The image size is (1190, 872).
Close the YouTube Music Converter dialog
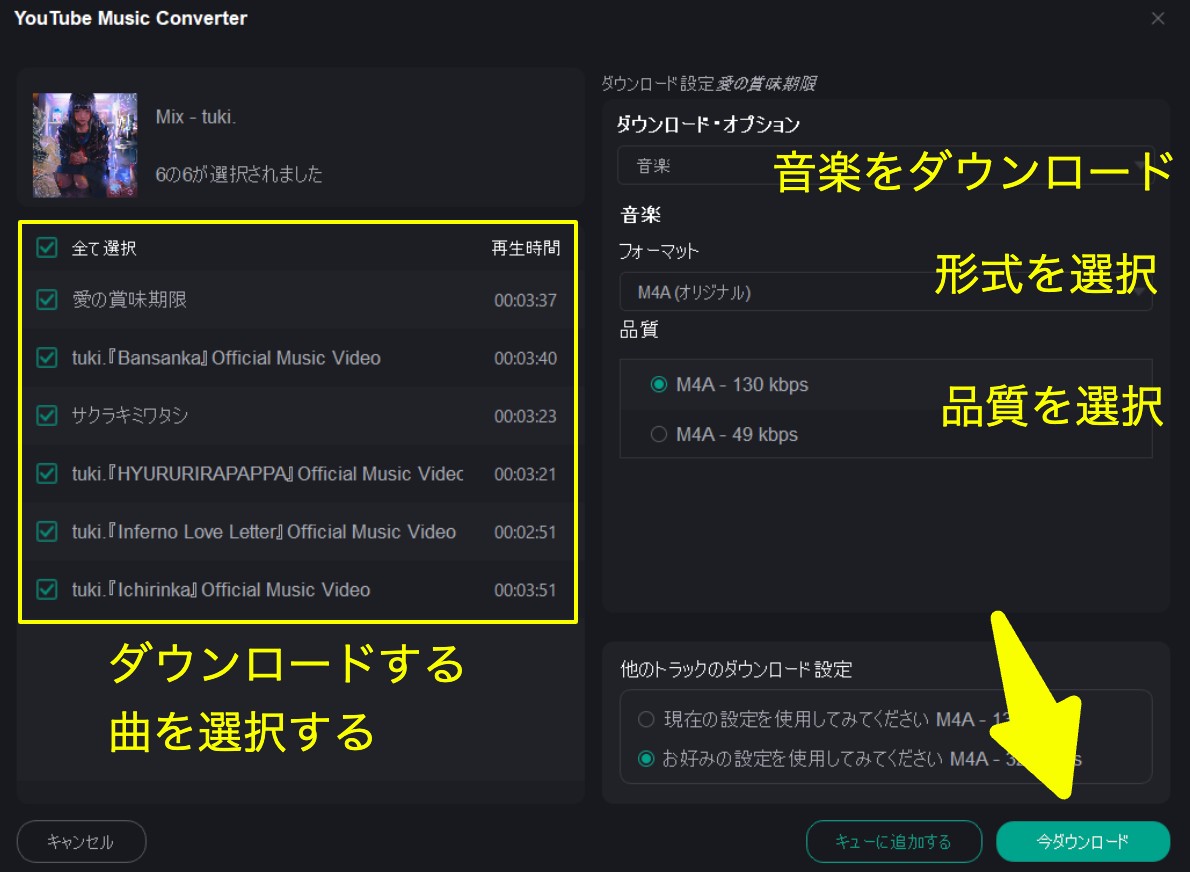[x=1157, y=18]
